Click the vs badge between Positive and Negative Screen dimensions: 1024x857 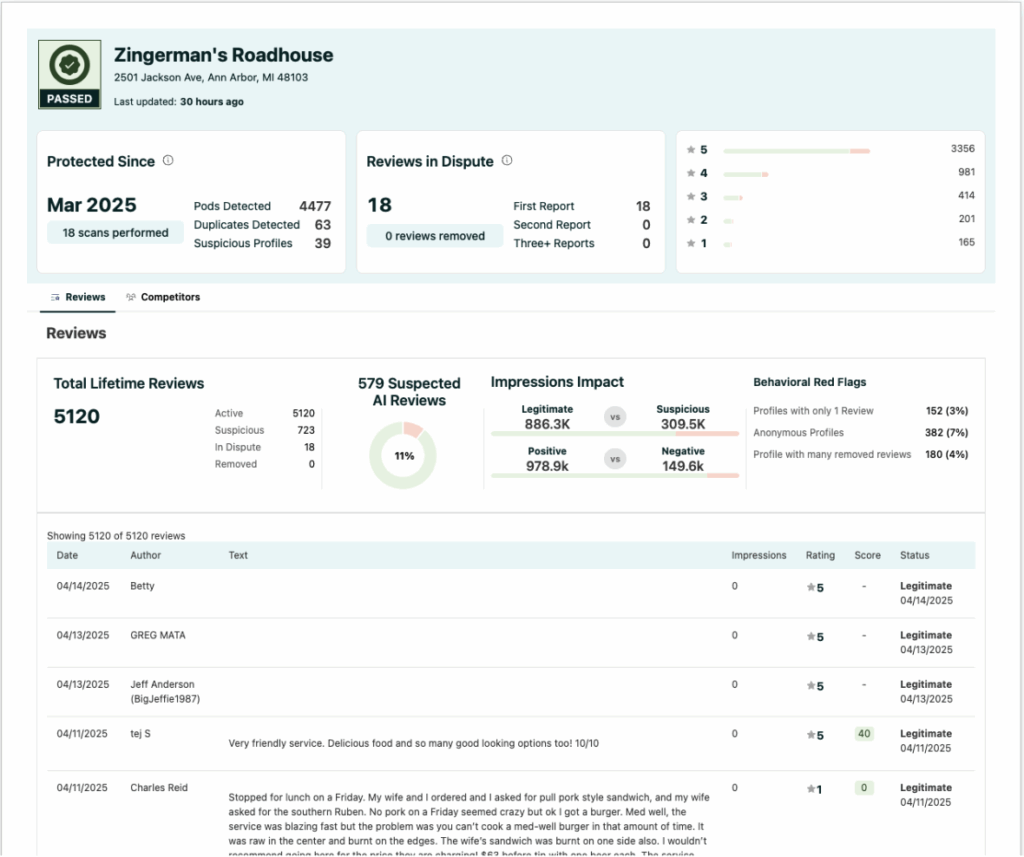(x=615, y=459)
